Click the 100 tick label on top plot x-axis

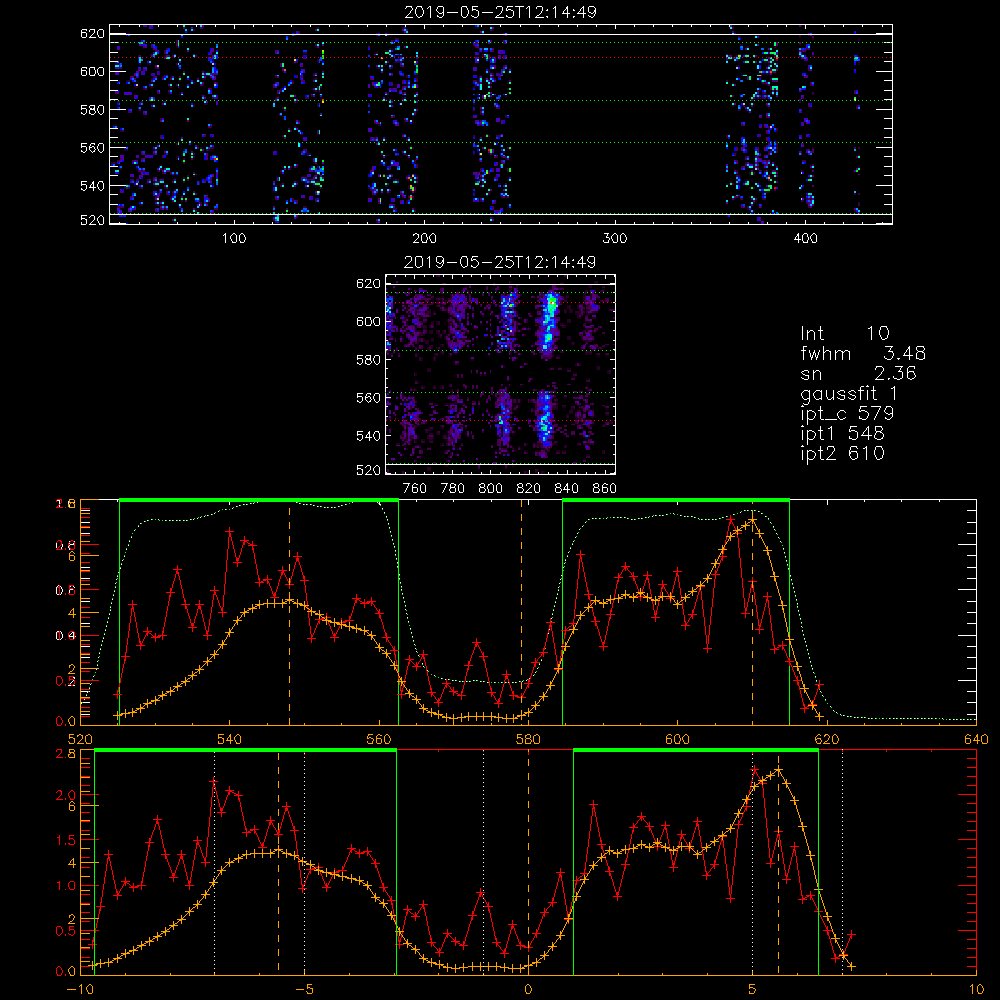tap(234, 239)
